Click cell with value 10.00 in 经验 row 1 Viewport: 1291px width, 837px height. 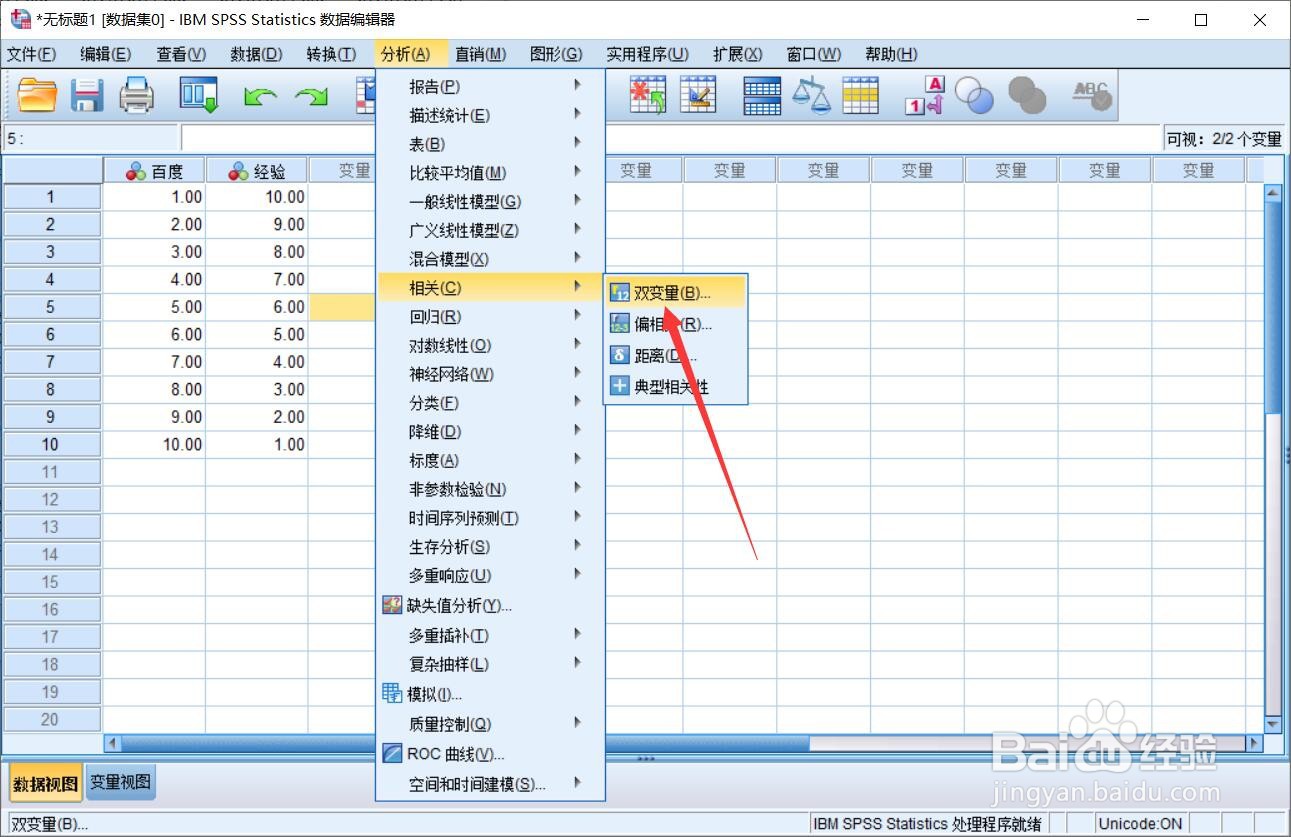257,197
